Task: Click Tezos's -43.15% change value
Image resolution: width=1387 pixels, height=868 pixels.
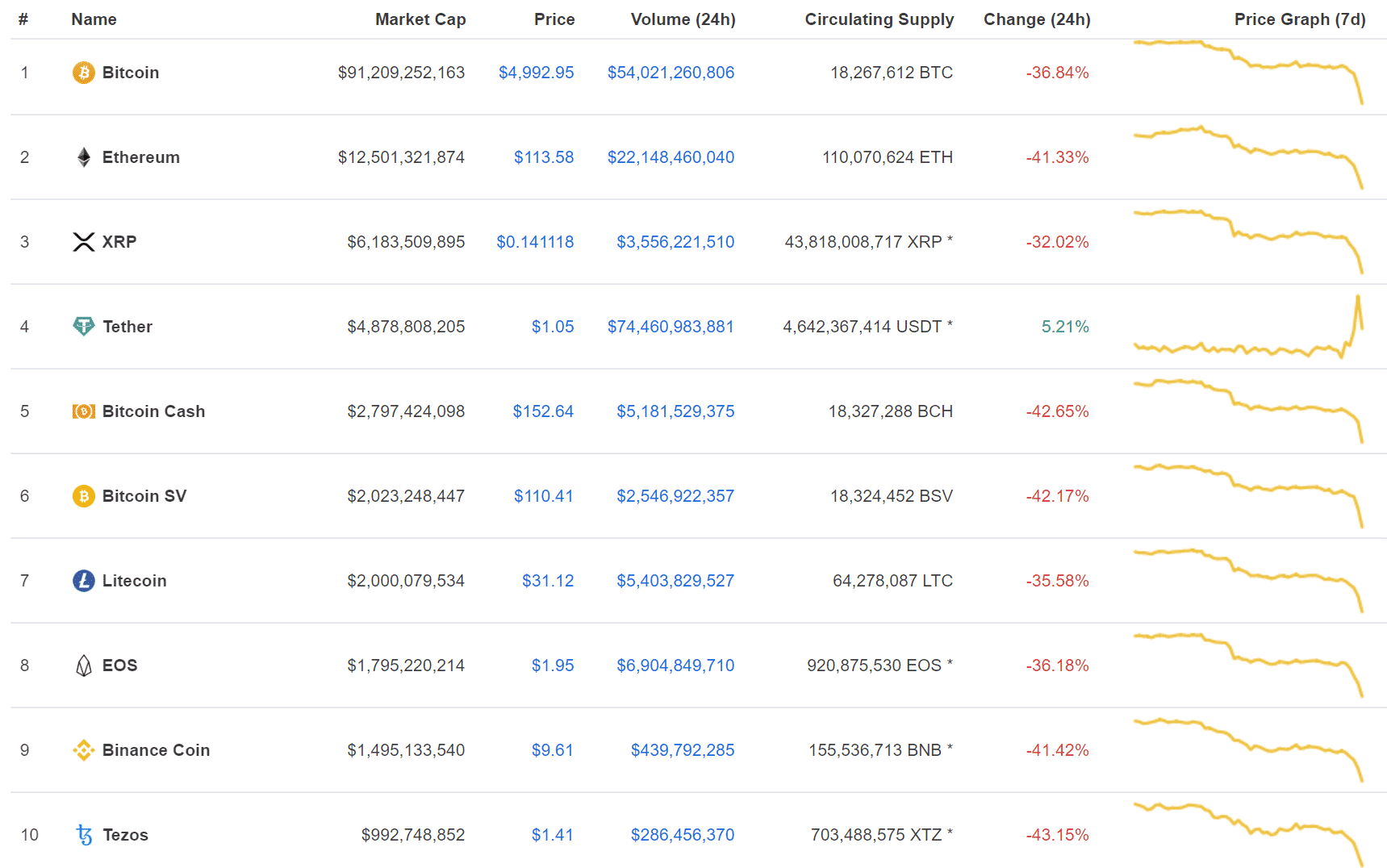Action: [1058, 835]
